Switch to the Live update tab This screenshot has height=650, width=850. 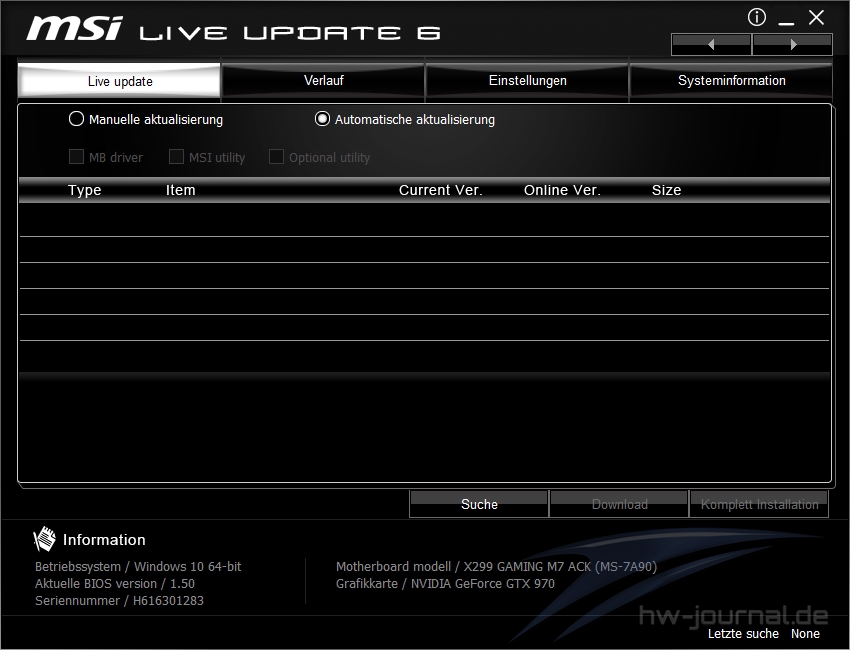tap(119, 81)
